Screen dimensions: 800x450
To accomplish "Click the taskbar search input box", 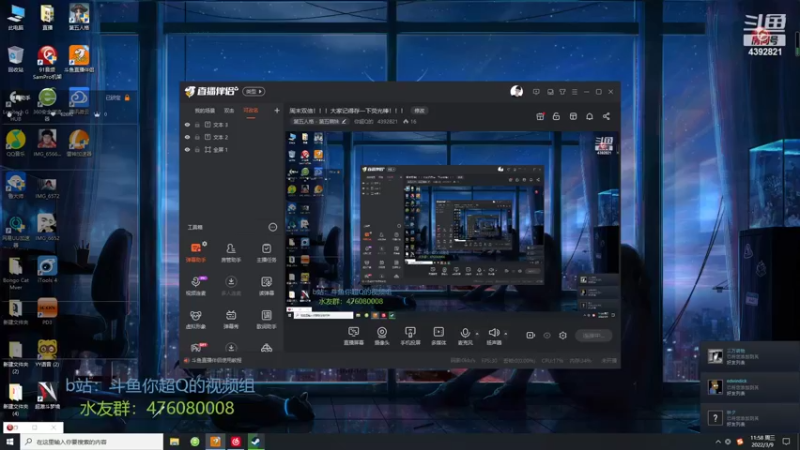I will tap(92, 441).
